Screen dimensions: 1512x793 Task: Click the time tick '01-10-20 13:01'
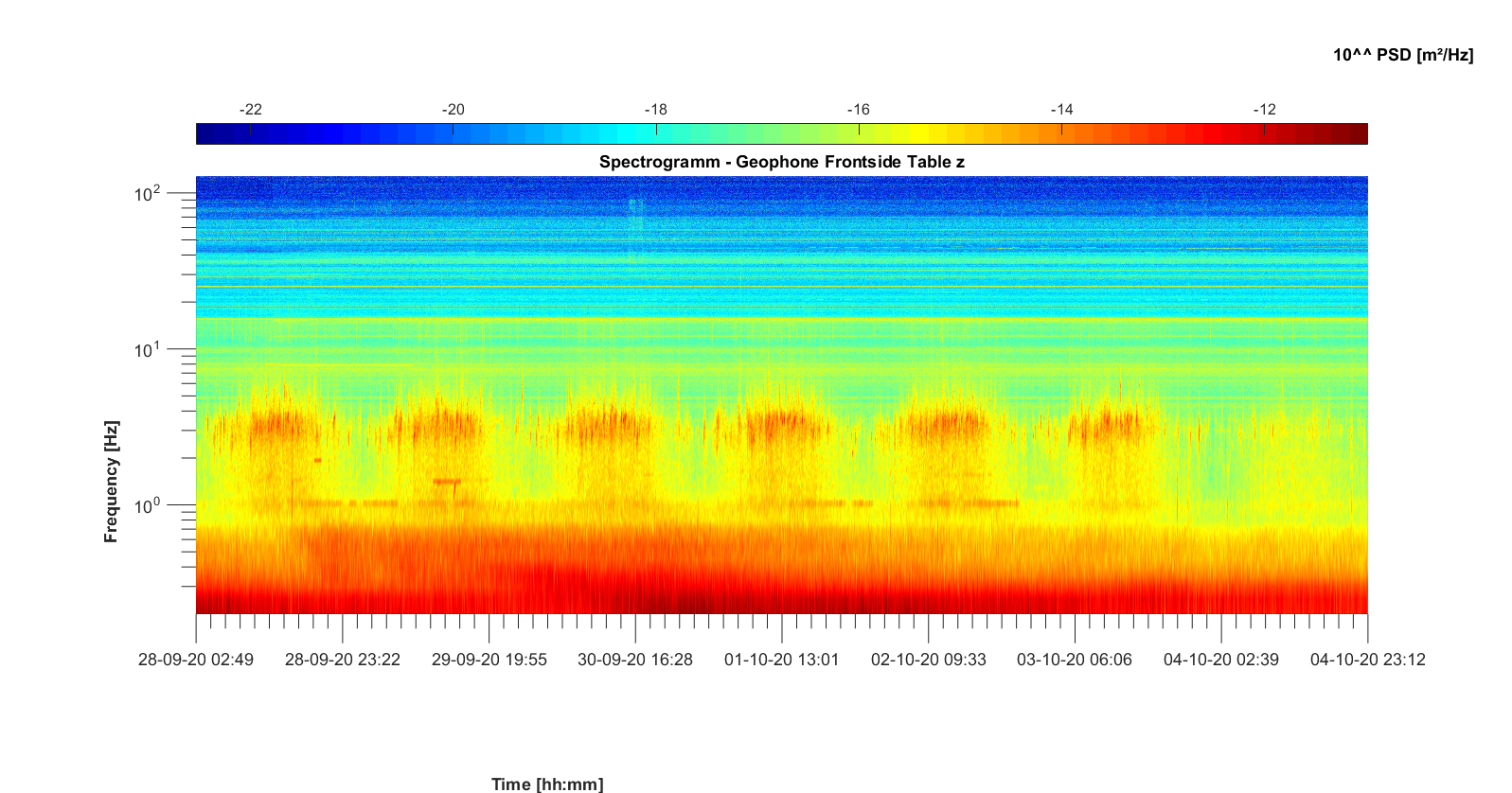click(782, 660)
